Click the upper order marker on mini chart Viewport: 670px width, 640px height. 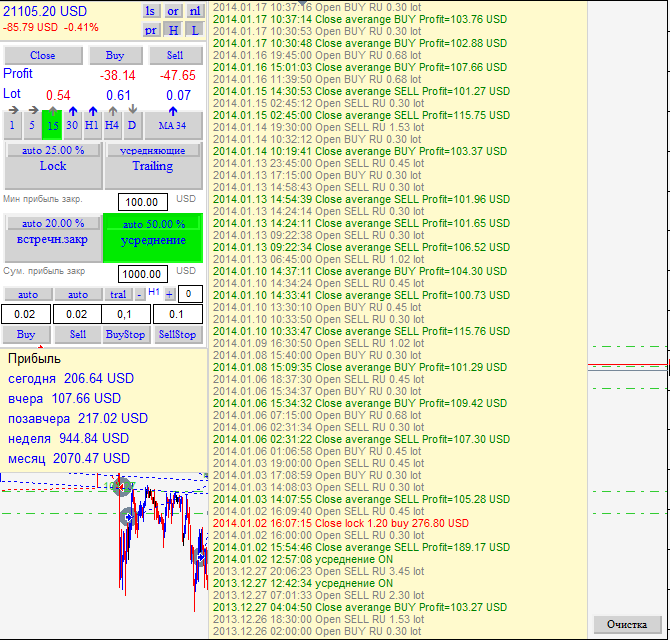pyautogui.click(x=122, y=487)
